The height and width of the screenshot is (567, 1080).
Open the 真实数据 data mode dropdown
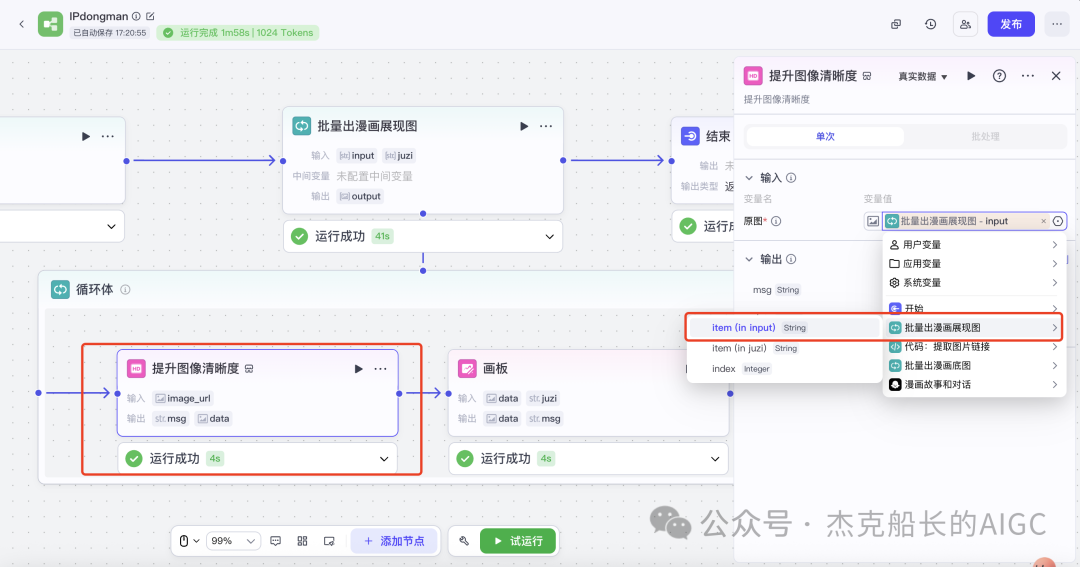tap(923, 76)
